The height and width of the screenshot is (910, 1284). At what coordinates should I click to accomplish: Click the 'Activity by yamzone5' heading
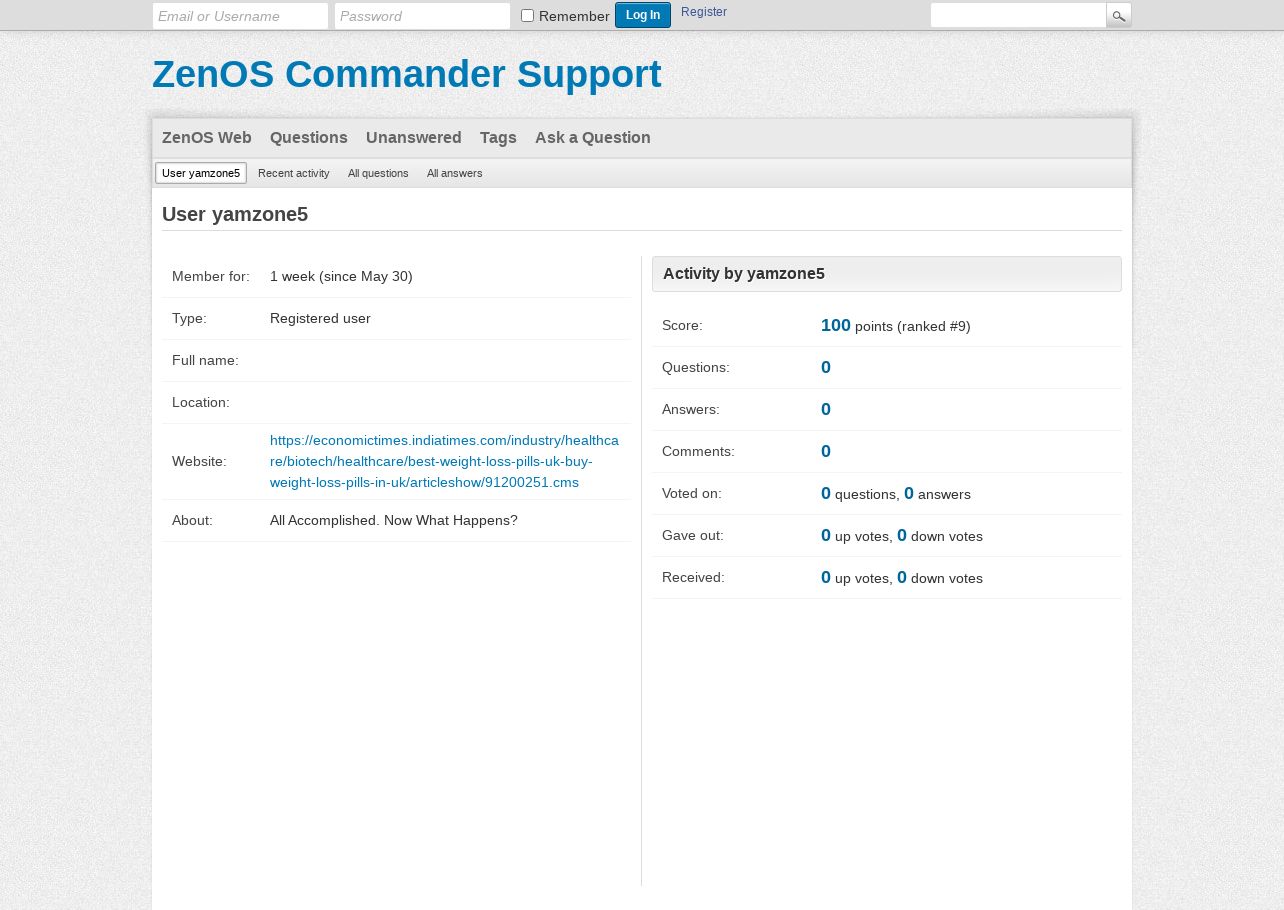point(744,274)
